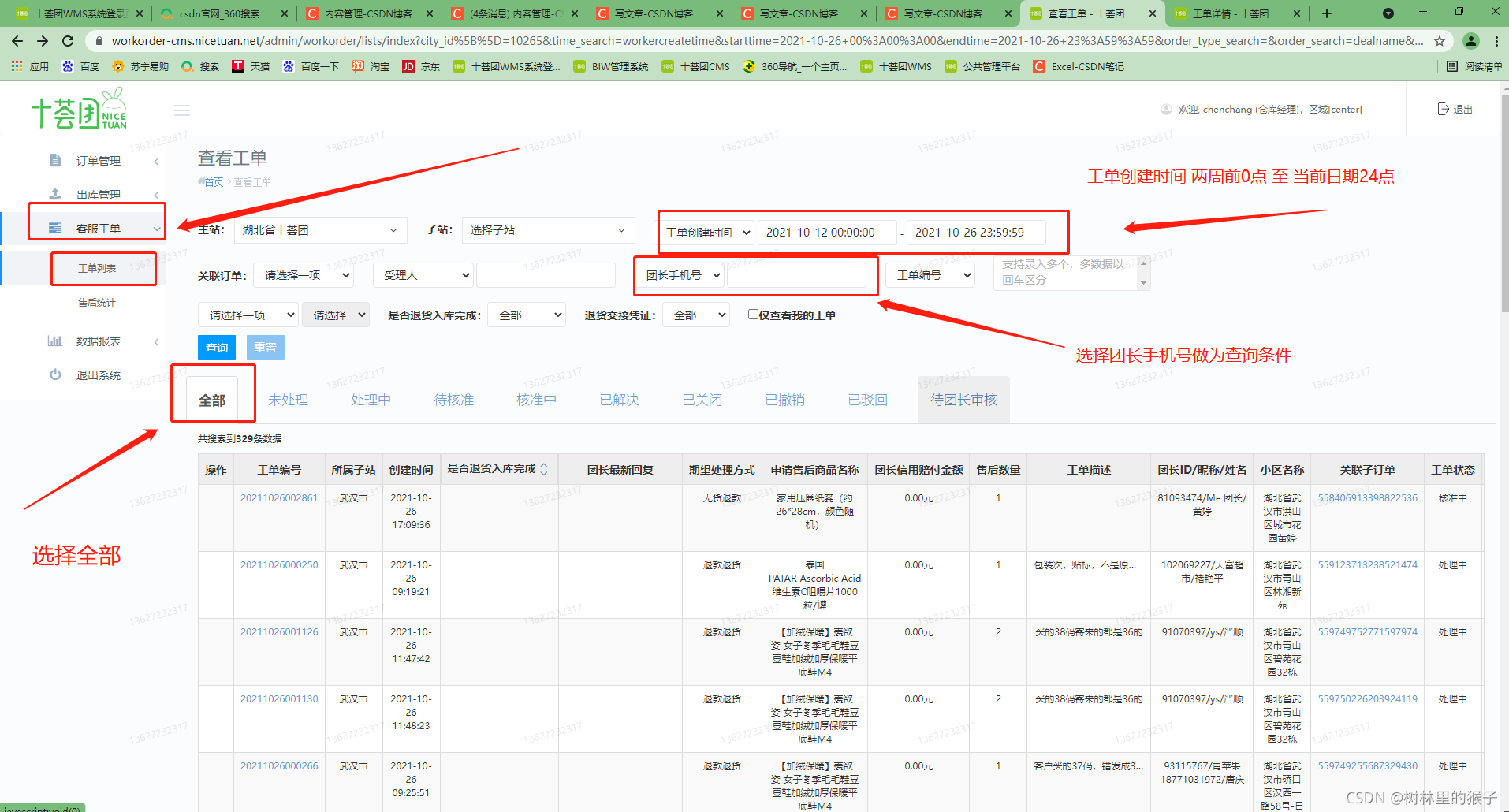Open the 360导航 bookmark
This screenshot has width=1509, height=812.
pyautogui.click(x=795, y=66)
